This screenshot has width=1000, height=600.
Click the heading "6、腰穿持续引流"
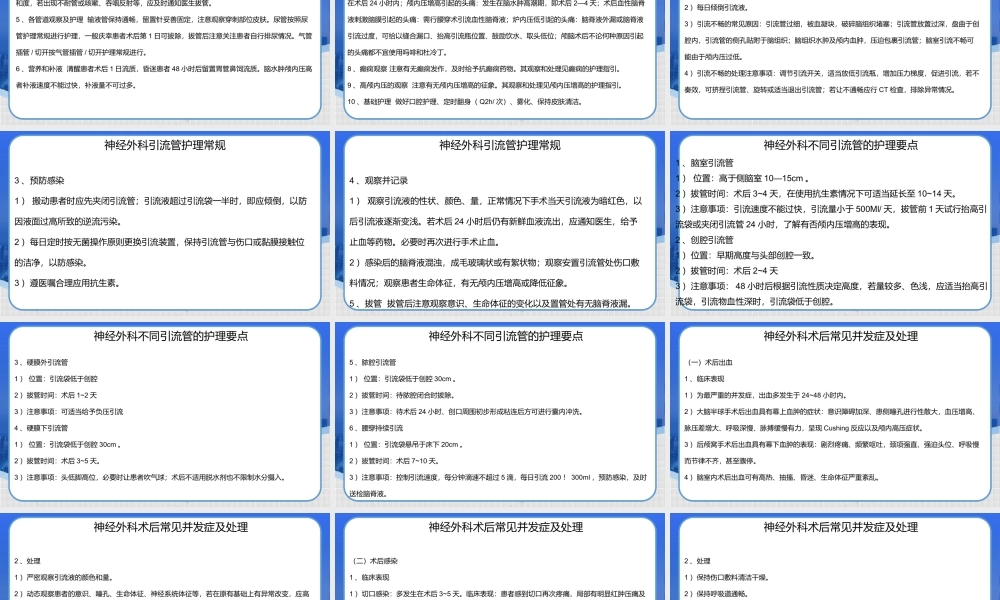(x=376, y=428)
